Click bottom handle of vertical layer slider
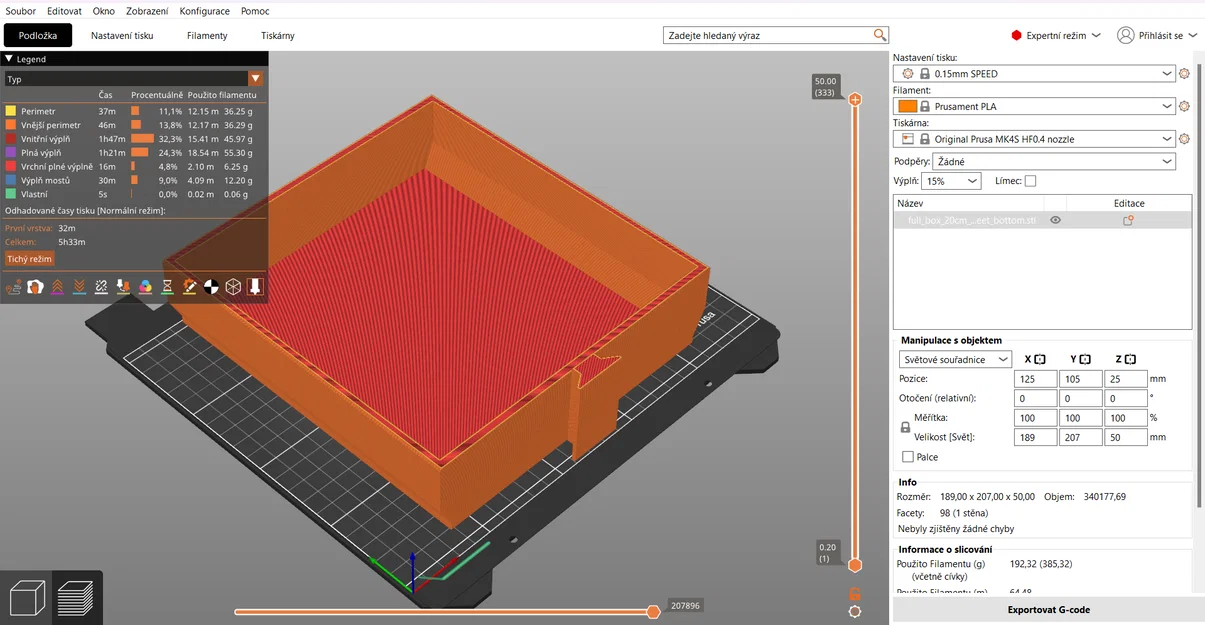This screenshot has height=625, width=1205. click(855, 566)
